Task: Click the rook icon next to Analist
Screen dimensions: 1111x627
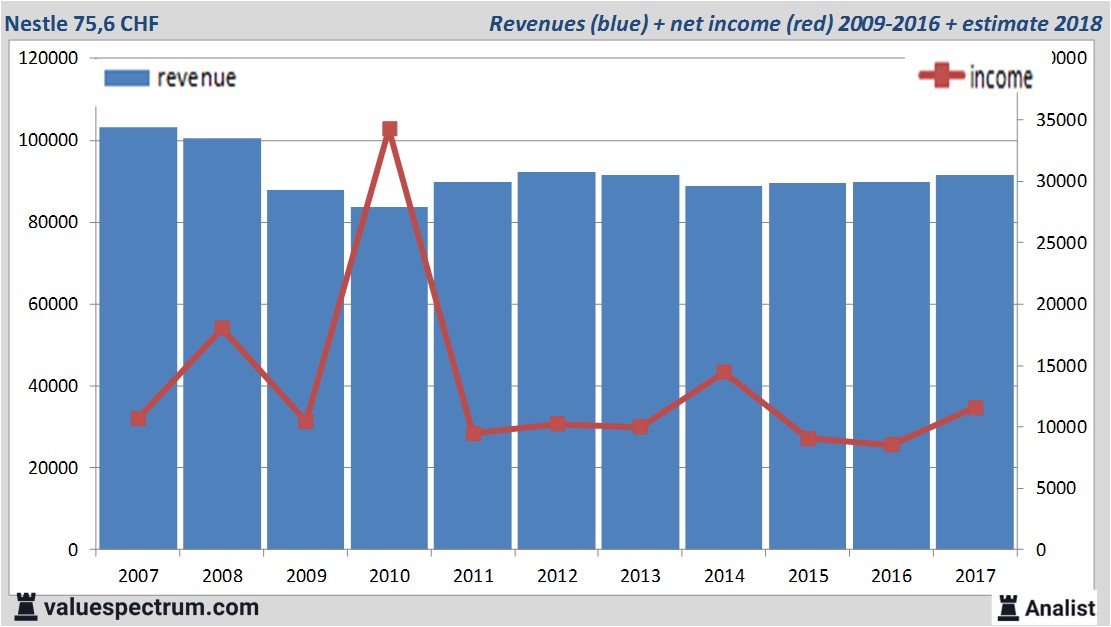Action: pyautogui.click(x=1008, y=608)
